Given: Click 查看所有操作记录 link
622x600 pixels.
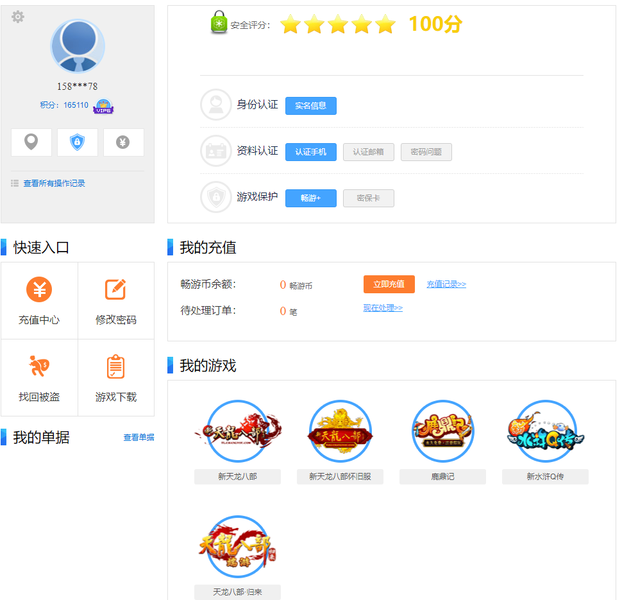Looking at the screenshot, I should [54, 183].
